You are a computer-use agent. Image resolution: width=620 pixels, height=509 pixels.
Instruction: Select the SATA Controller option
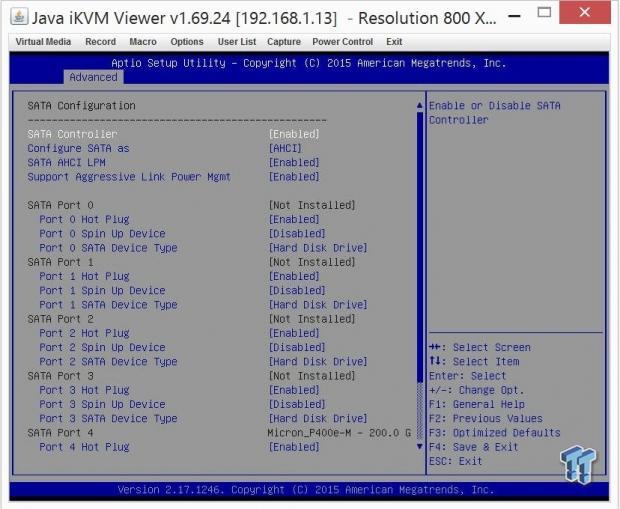click(x=72, y=134)
